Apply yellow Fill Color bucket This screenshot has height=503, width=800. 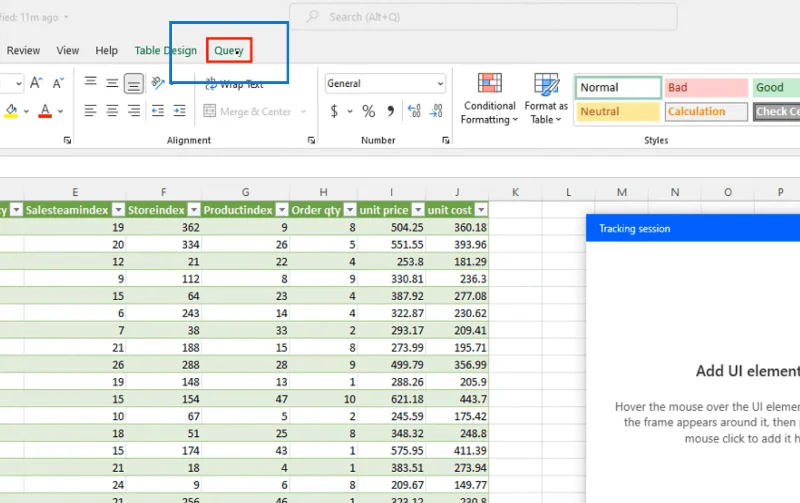[x=11, y=111]
